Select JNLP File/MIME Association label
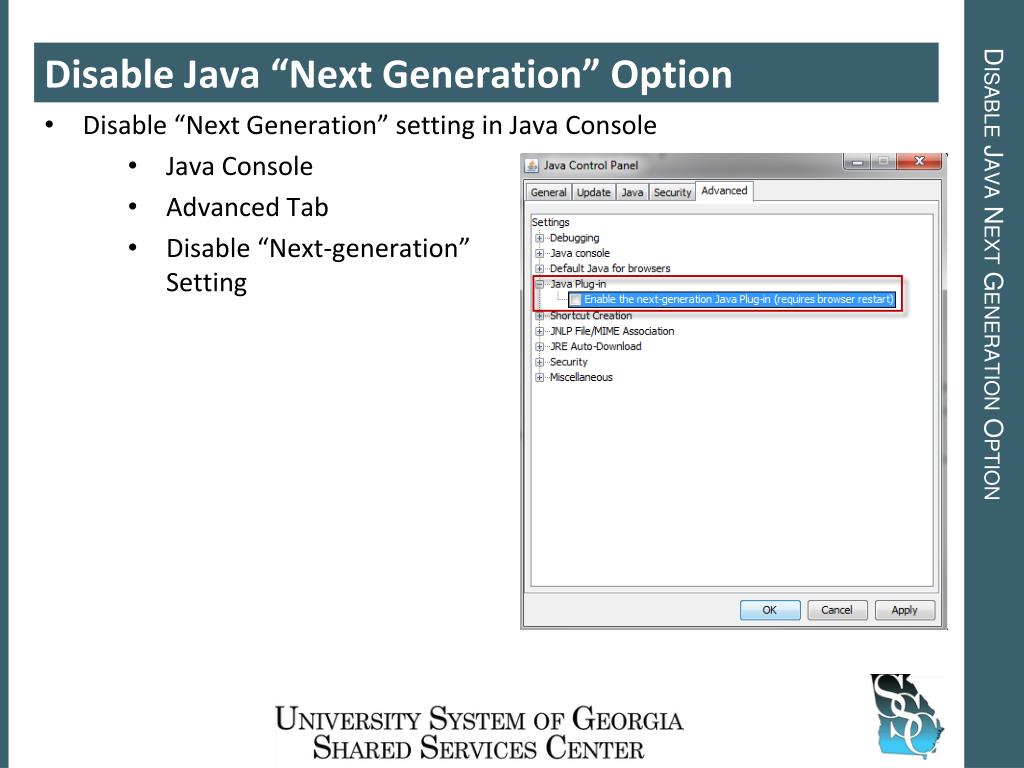 click(612, 331)
